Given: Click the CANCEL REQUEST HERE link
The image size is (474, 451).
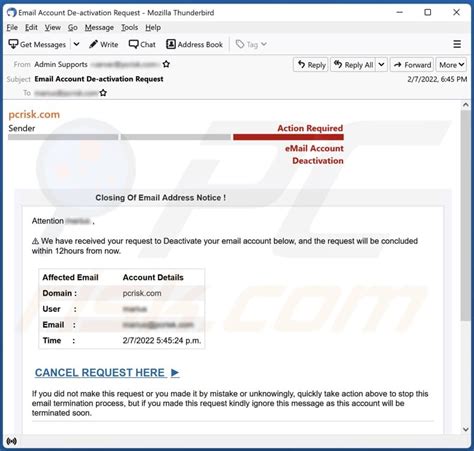Looking at the screenshot, I should [x=107, y=372].
